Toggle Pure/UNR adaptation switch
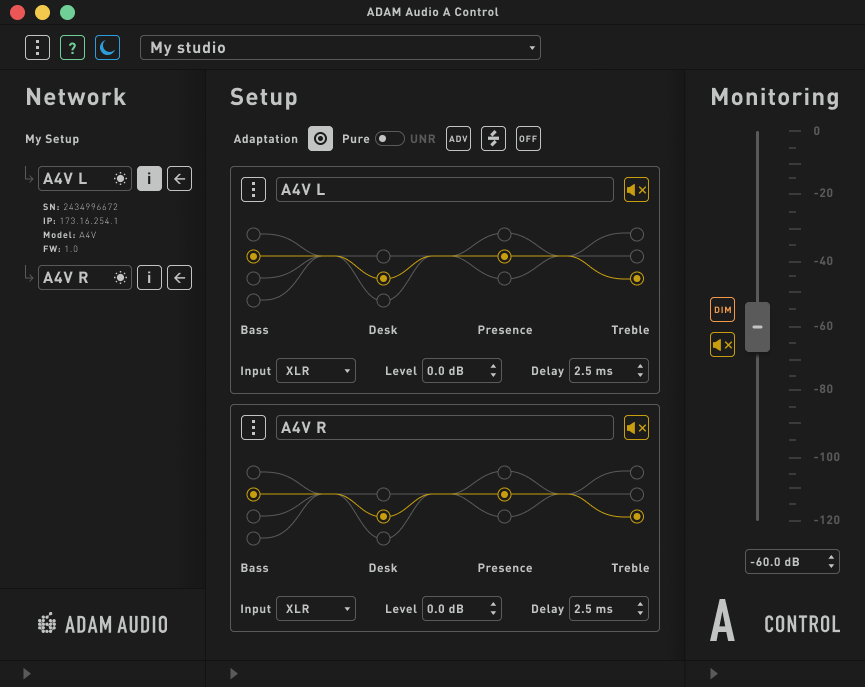The width and height of the screenshot is (865, 687). [389, 138]
